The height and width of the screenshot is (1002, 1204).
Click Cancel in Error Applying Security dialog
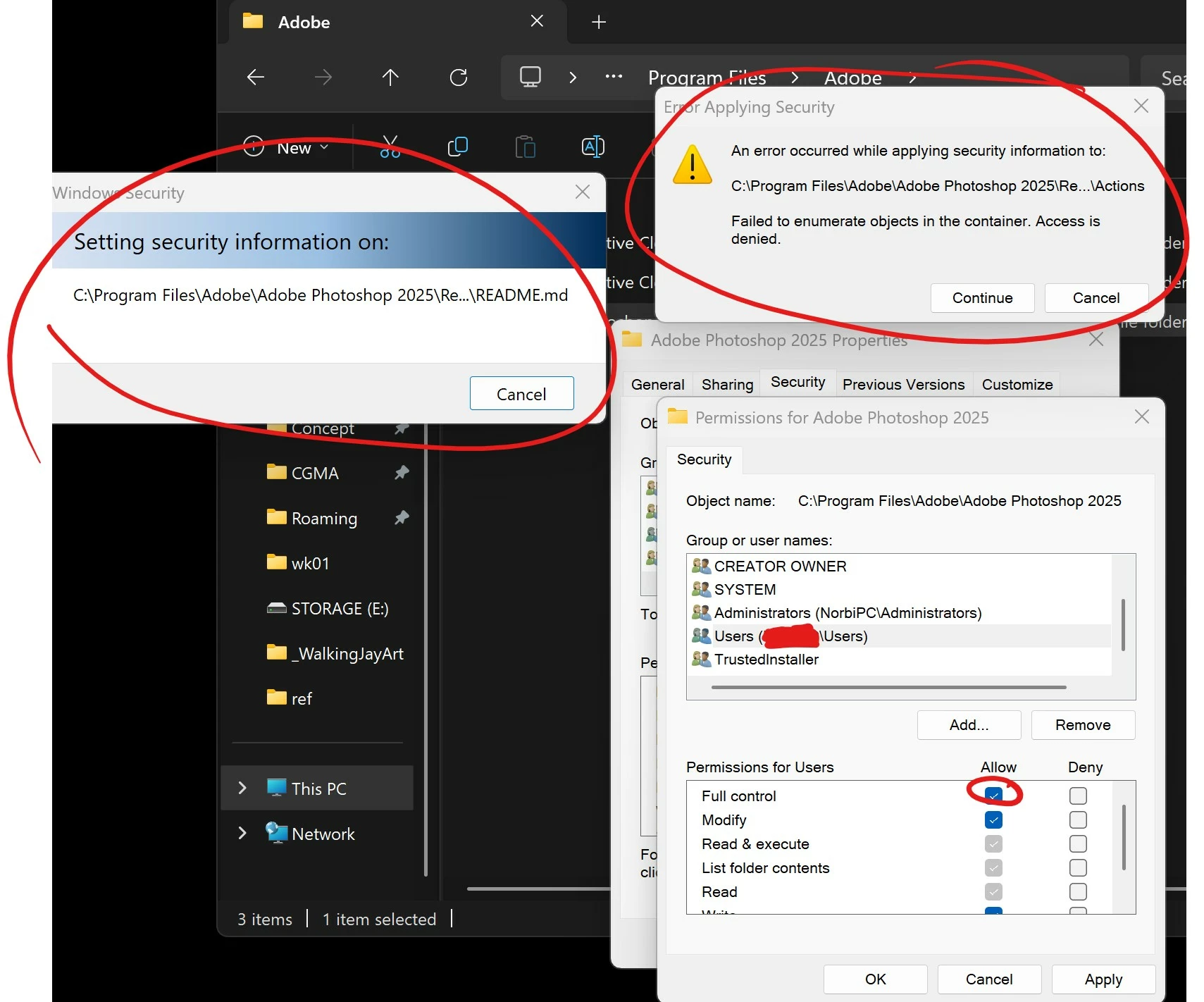point(1096,297)
